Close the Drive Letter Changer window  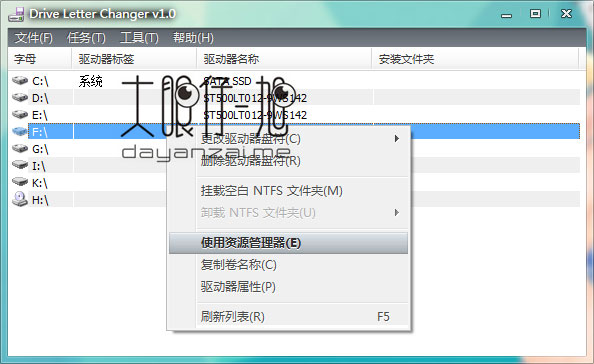tap(566, 14)
